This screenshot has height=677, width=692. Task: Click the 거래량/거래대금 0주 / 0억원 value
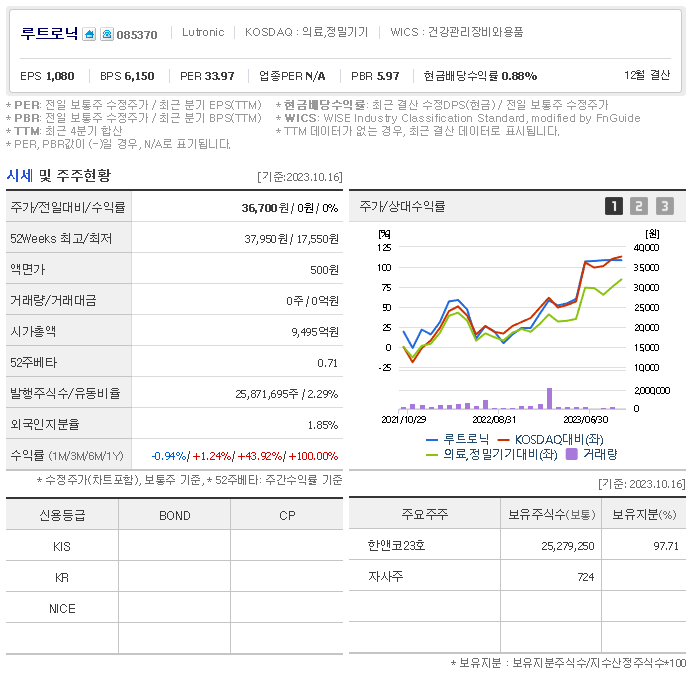[x=312, y=301]
